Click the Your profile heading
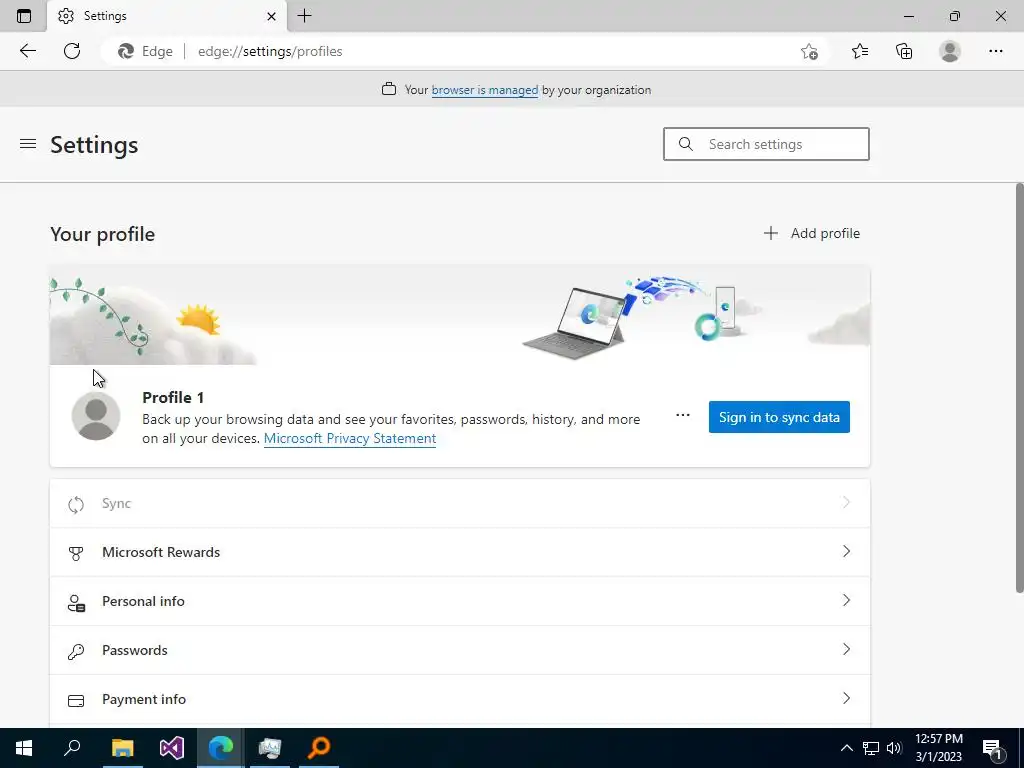The width and height of the screenshot is (1024, 768). coord(103,234)
